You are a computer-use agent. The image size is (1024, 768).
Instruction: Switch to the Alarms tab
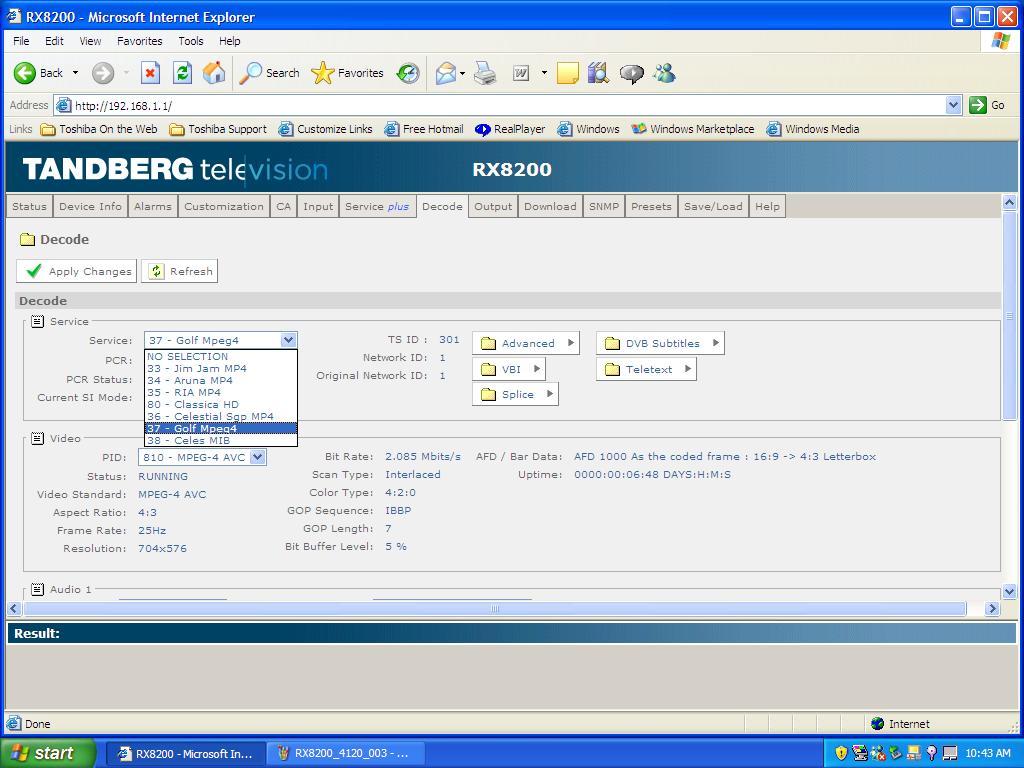click(152, 206)
